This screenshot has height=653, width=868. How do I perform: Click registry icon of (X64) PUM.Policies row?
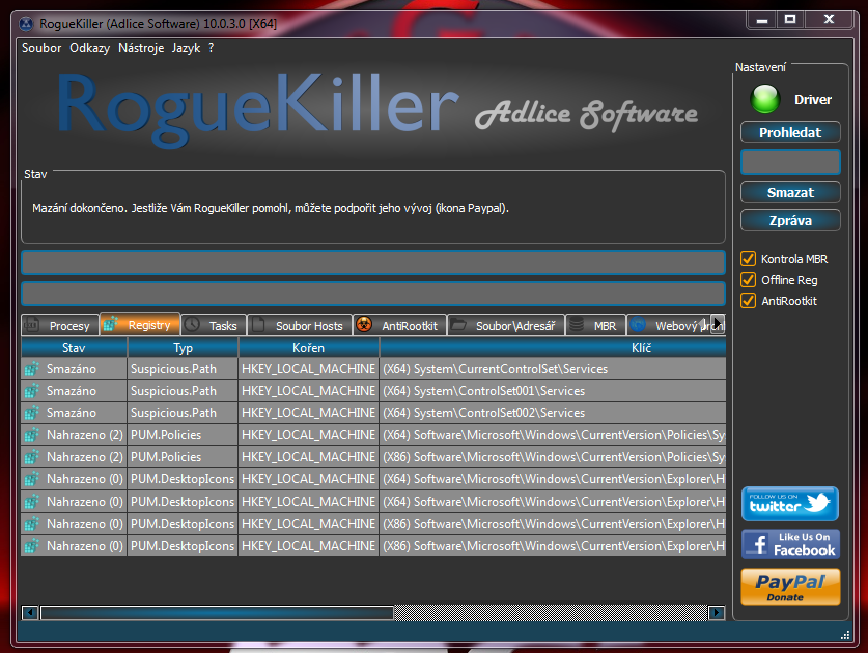pos(32,435)
